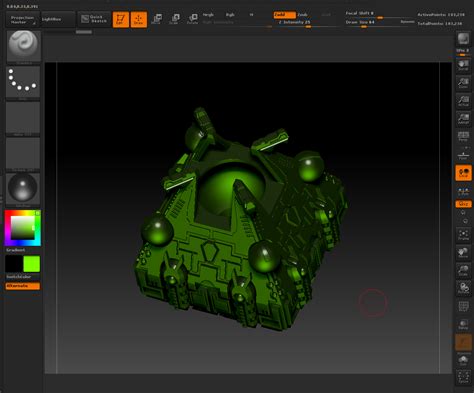Click the Scroll document icon
This screenshot has height=393, width=474.
click(463, 65)
